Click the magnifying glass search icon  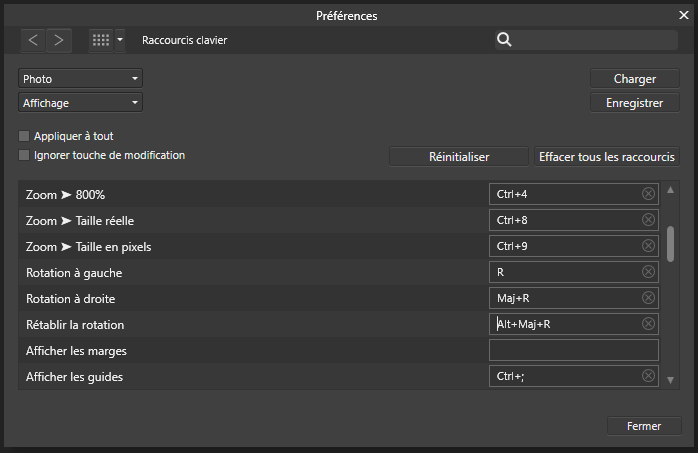tap(504, 40)
